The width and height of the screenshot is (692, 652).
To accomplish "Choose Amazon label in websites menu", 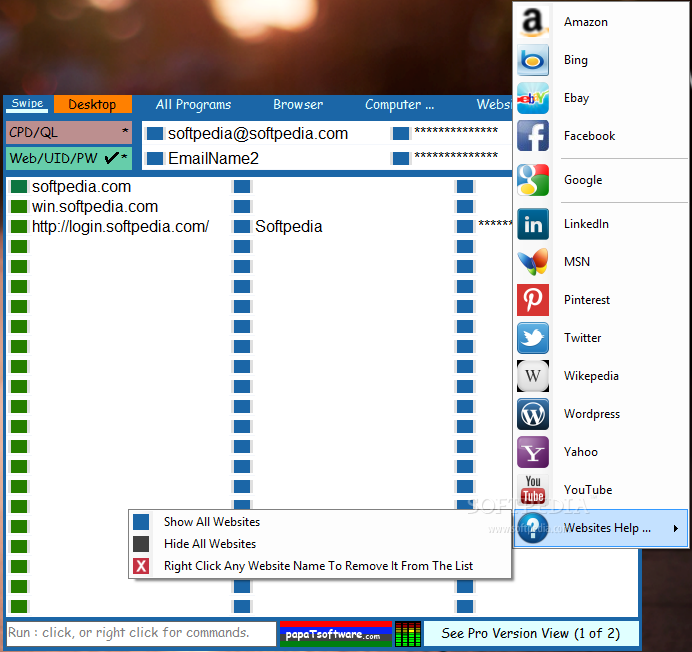I will click(586, 22).
